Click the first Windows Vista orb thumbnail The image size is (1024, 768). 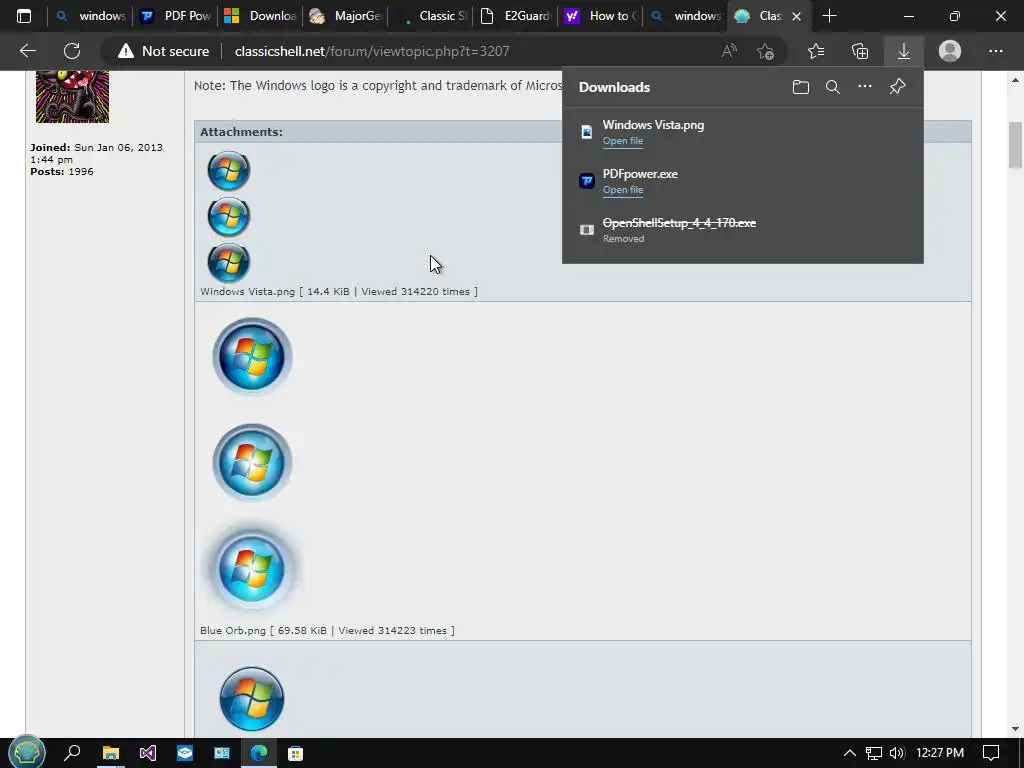pos(229,170)
